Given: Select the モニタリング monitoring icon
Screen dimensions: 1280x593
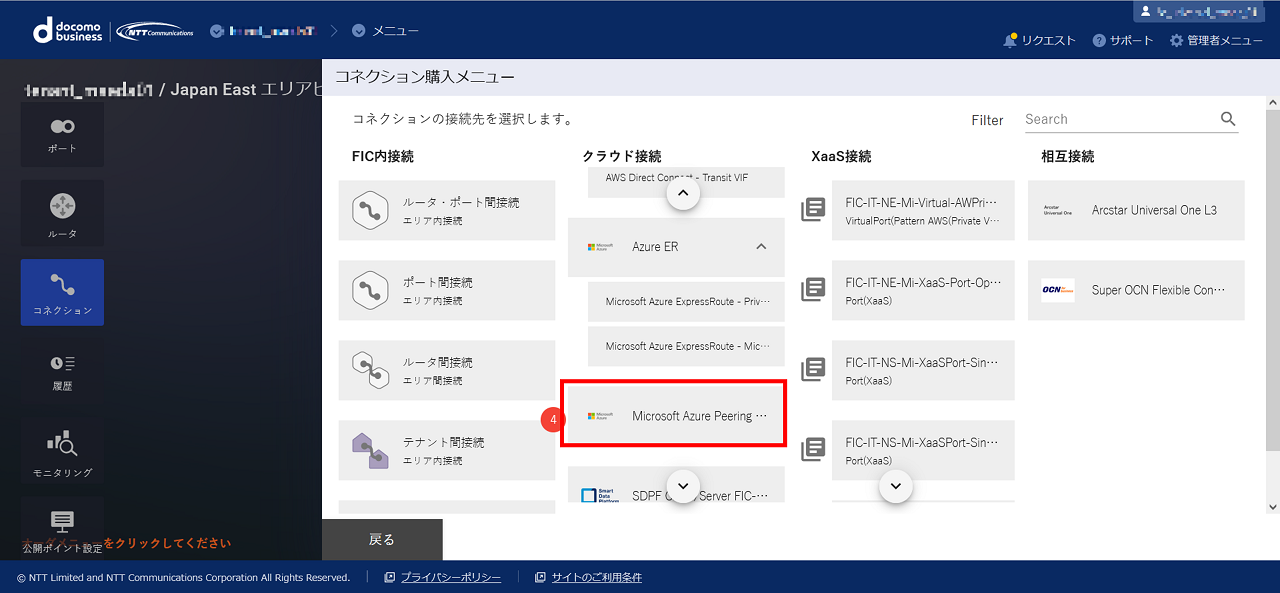Looking at the screenshot, I should (61, 450).
